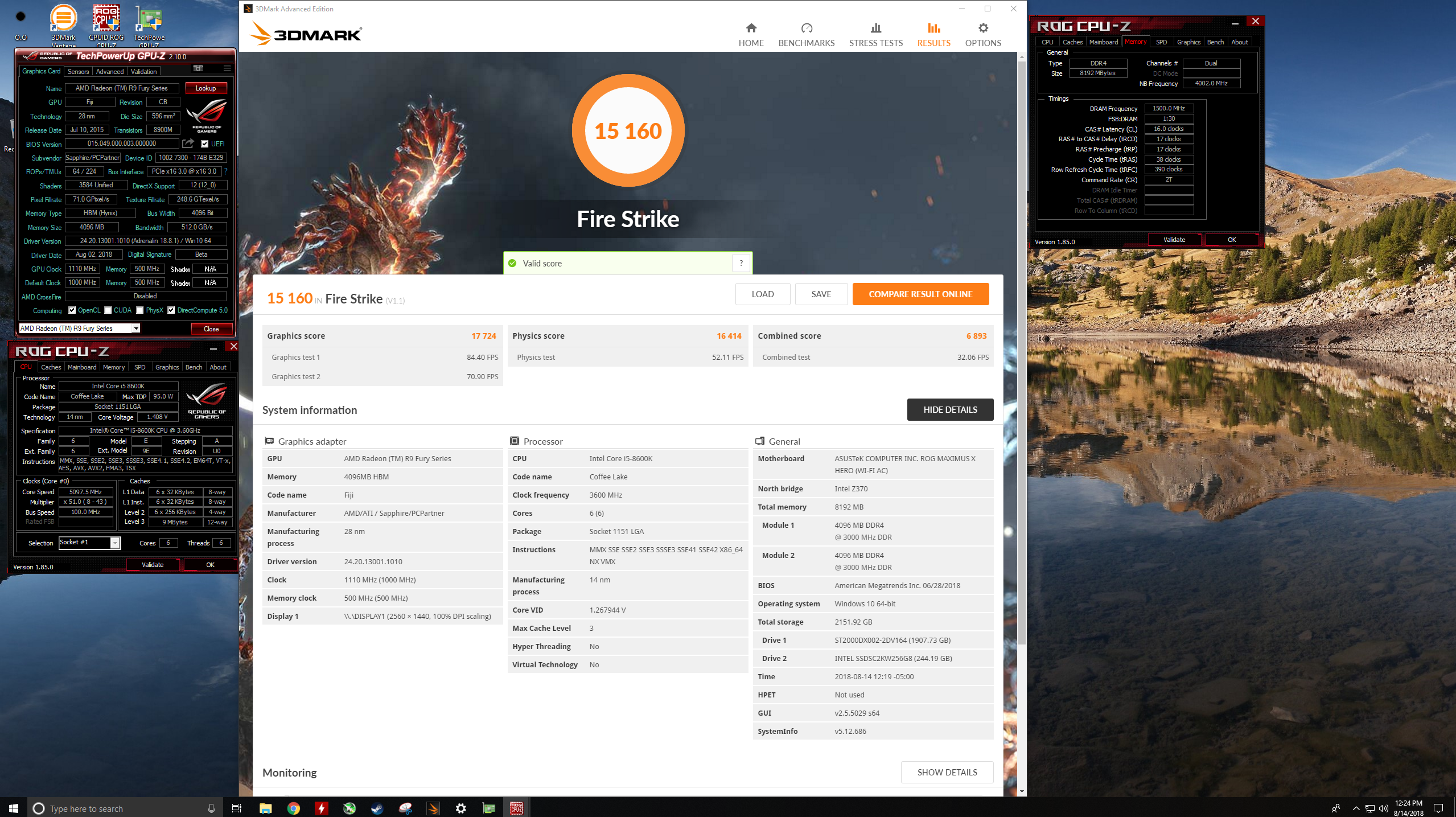Click the taskbar clock and date

[x=1408, y=808]
